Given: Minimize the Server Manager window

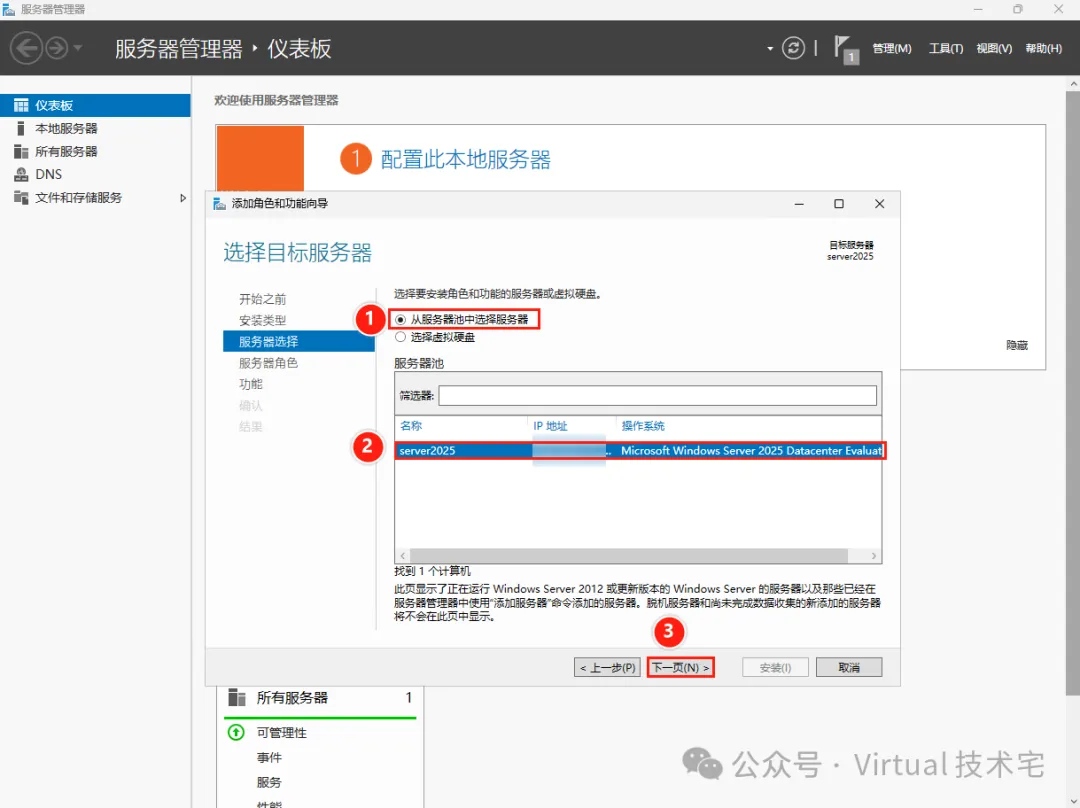Looking at the screenshot, I should pos(978,10).
